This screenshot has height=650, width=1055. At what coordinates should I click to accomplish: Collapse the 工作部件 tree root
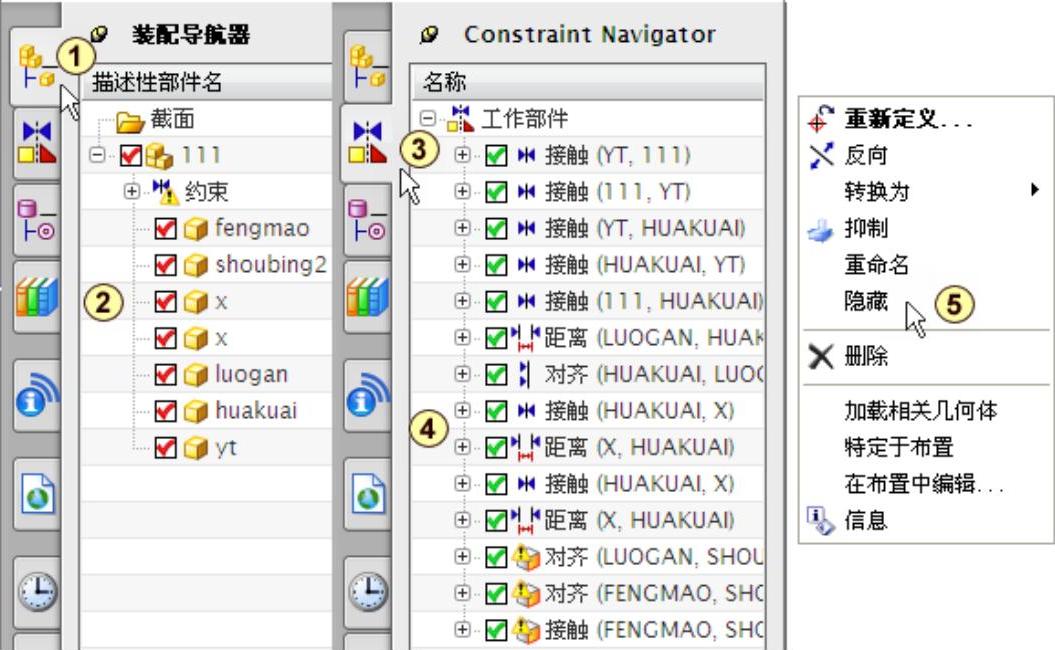pyautogui.click(x=427, y=118)
